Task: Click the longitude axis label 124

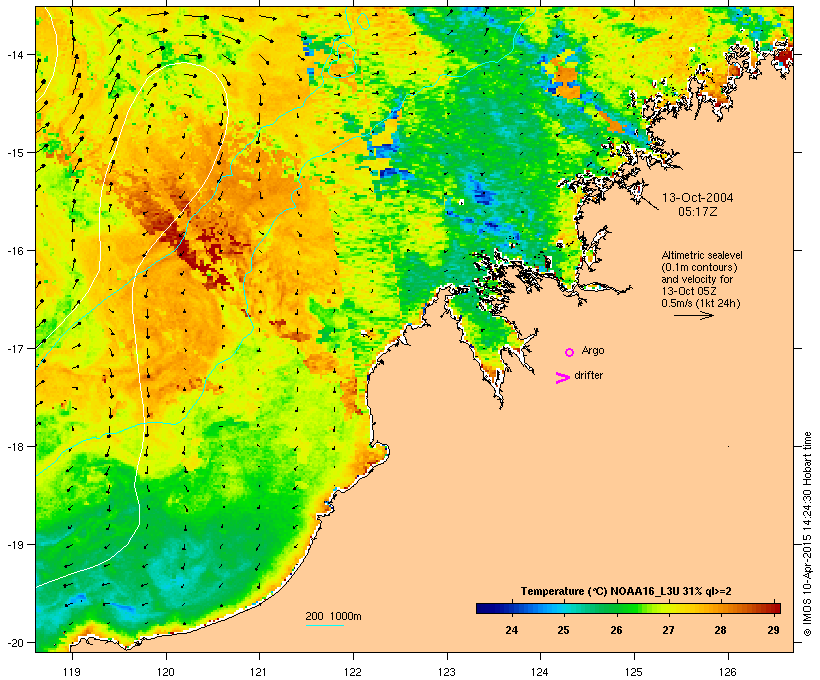Action: [540, 672]
